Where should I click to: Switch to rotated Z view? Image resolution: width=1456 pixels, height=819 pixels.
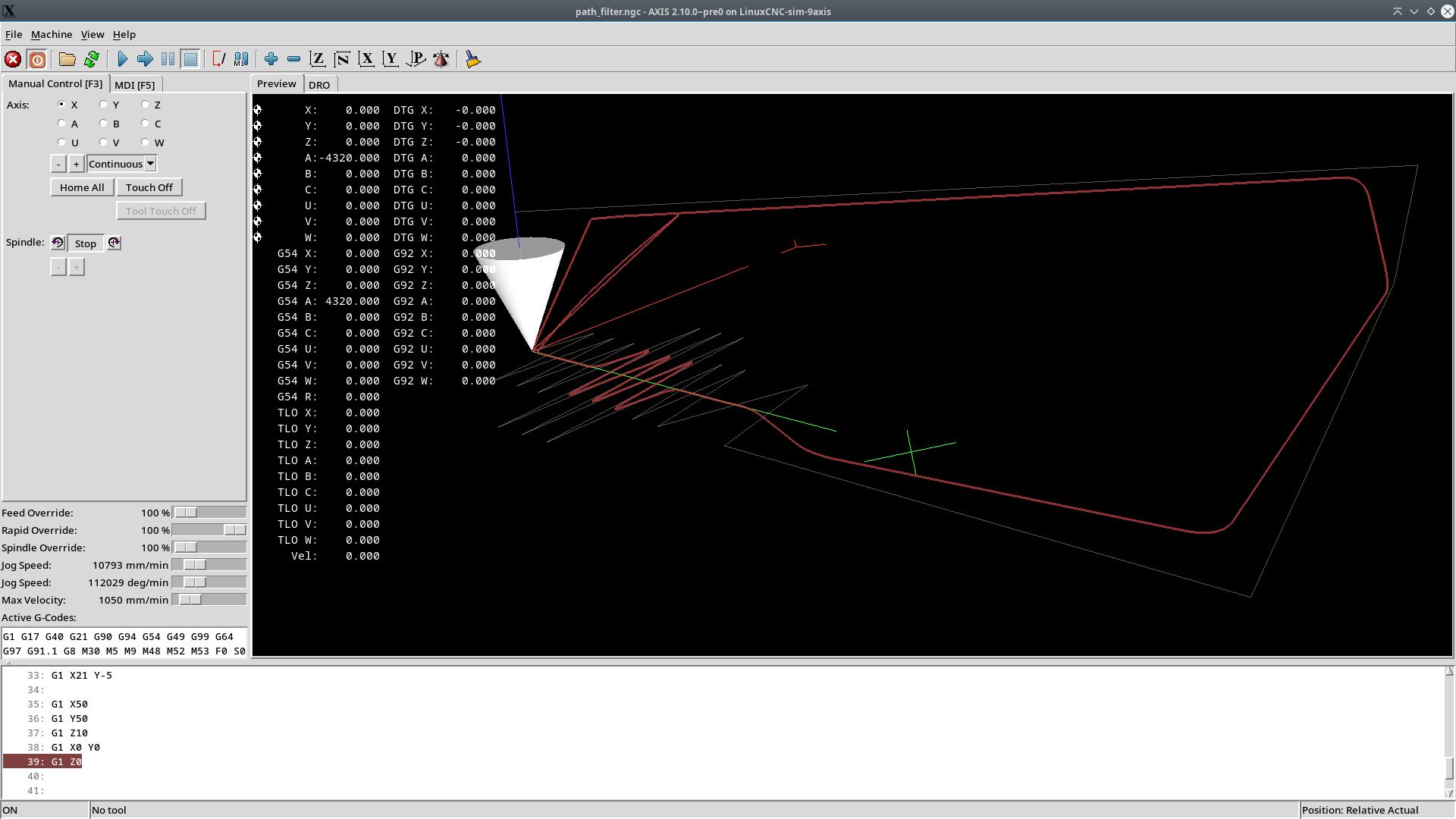click(342, 59)
